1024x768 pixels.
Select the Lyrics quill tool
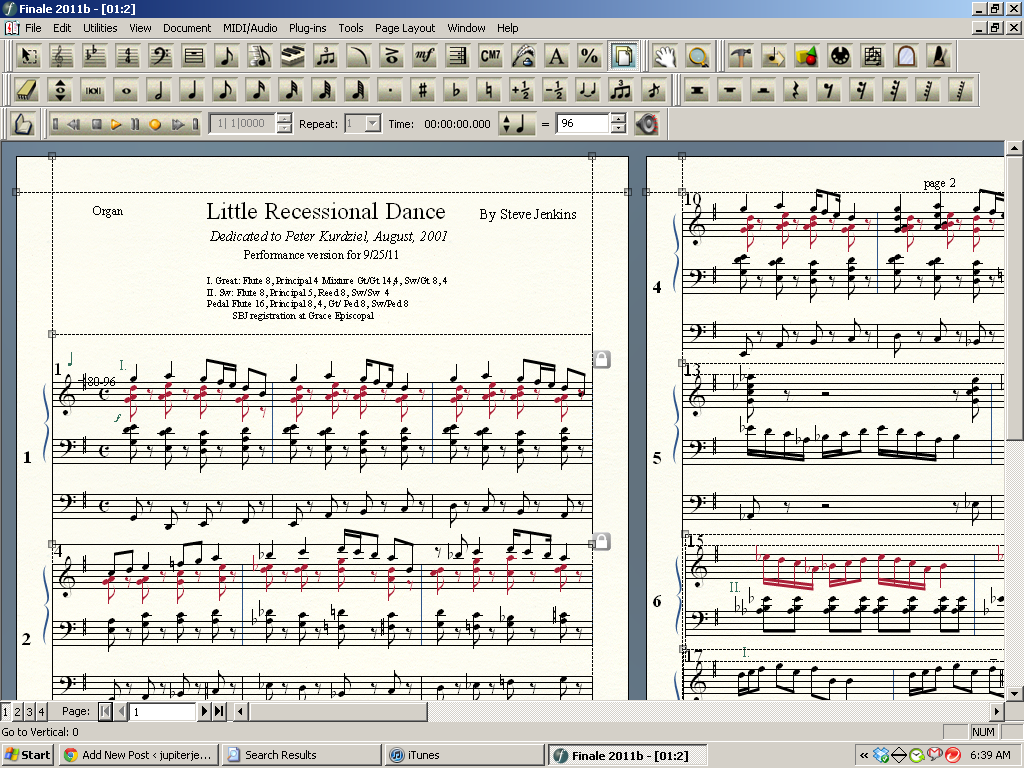point(523,57)
